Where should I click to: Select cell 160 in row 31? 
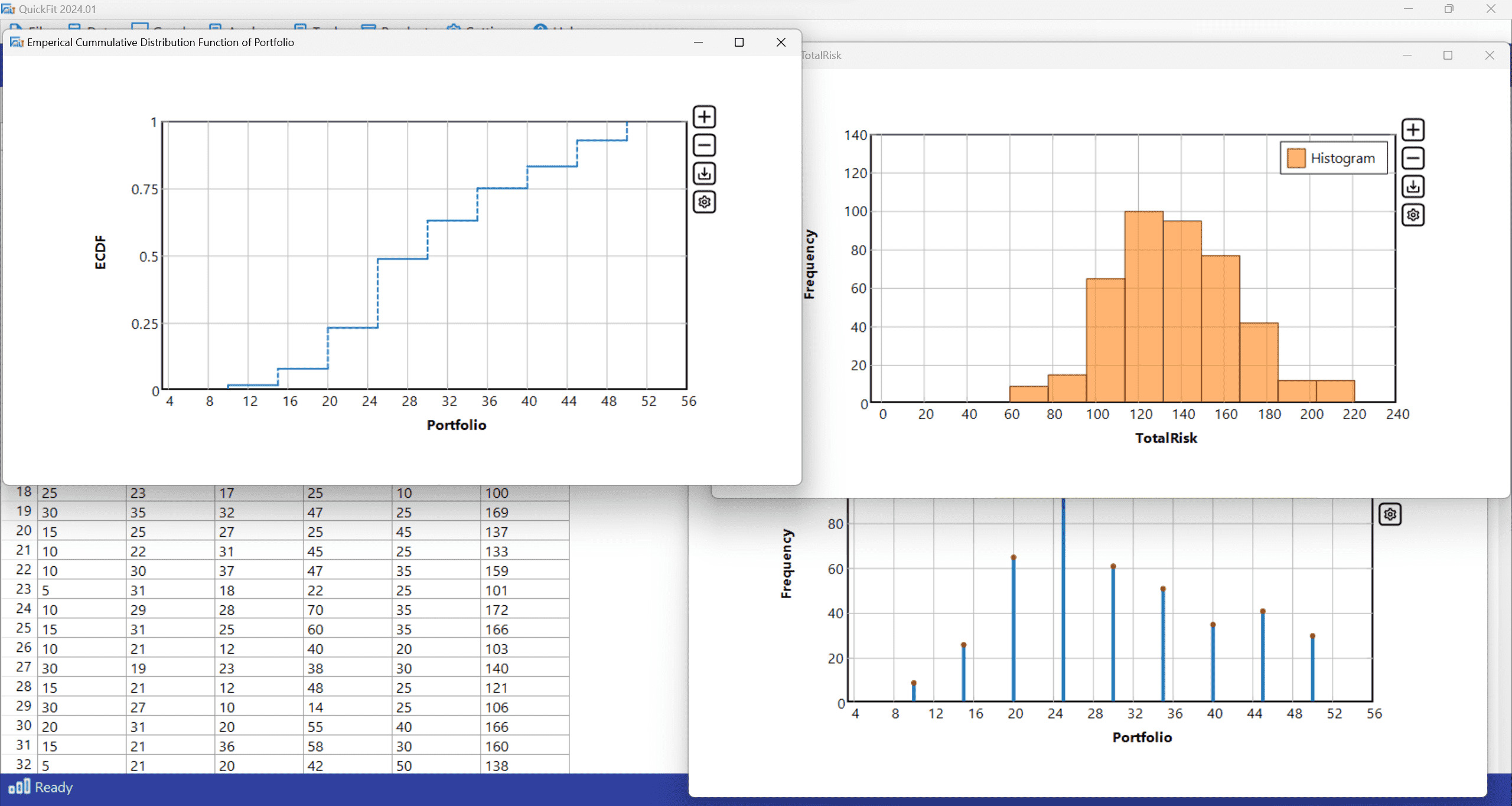click(525, 746)
